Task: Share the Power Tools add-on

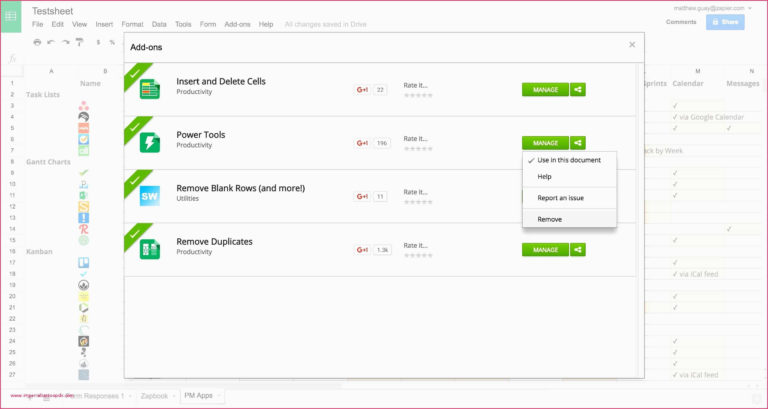Action: 578,143
